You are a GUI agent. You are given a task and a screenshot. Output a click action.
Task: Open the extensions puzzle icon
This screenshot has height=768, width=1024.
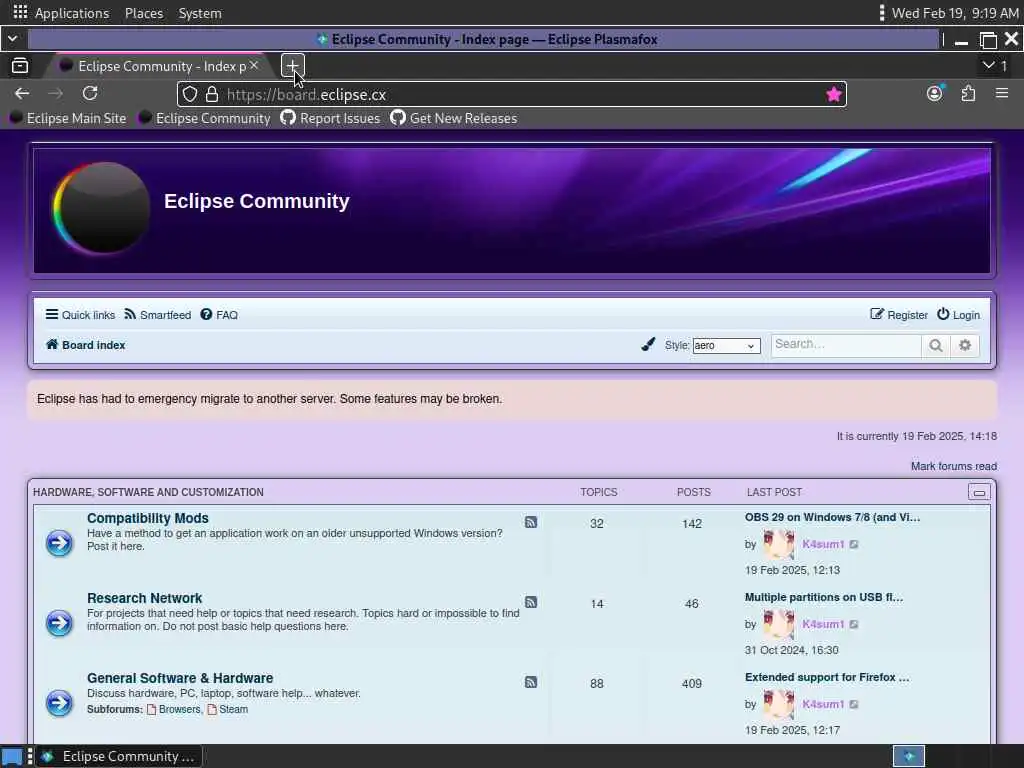[968, 93]
